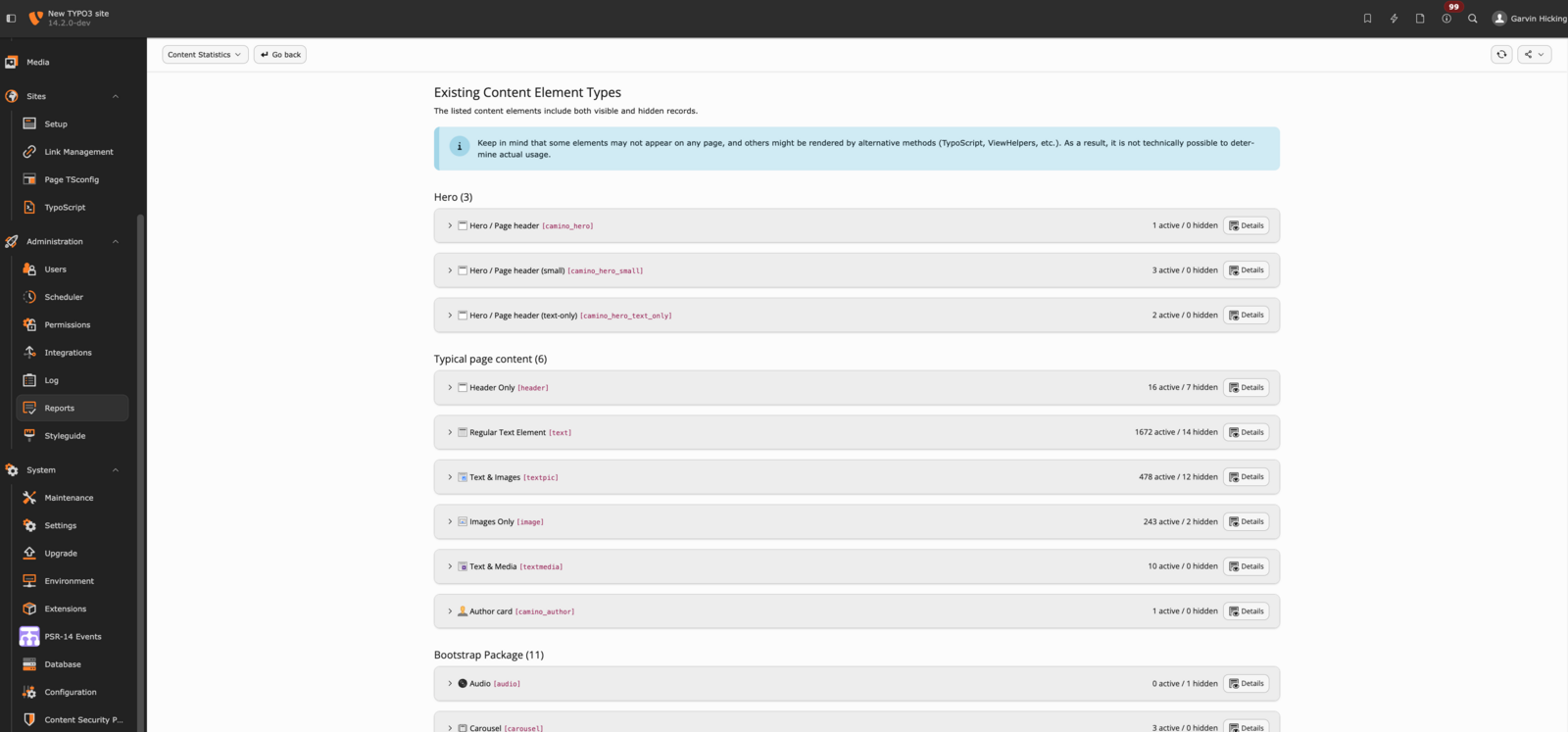
Task: Click the bookmark icon in top bar
Action: point(1367,19)
